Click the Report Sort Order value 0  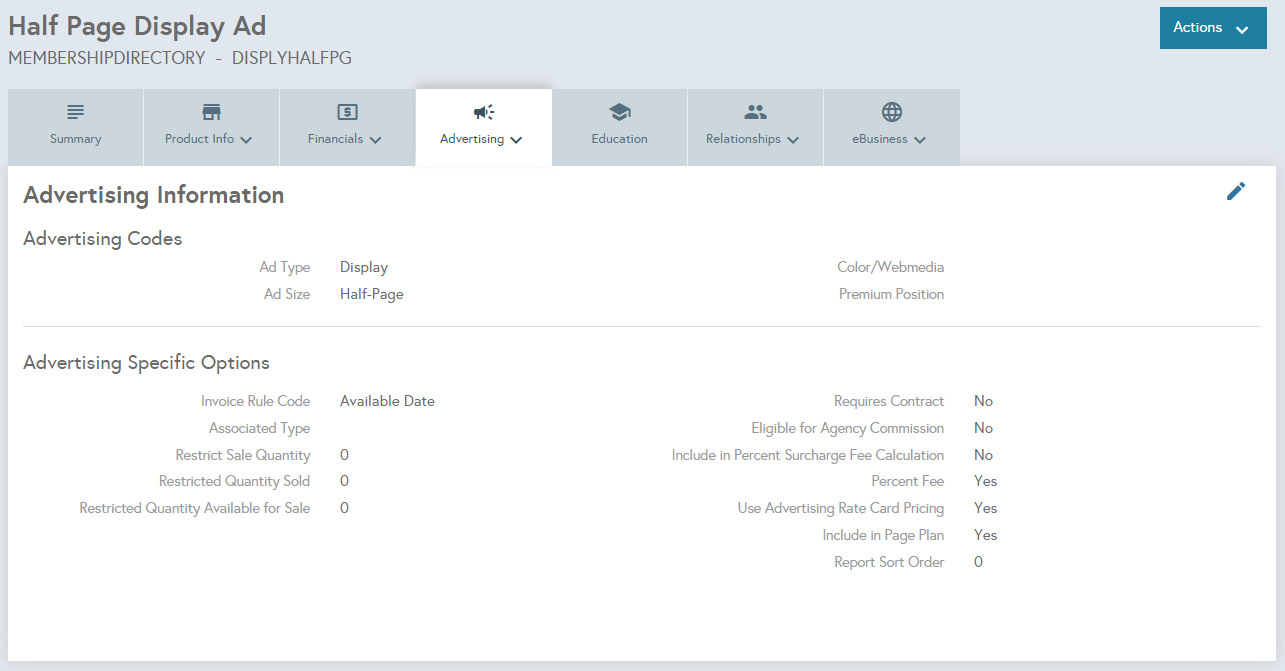point(978,562)
